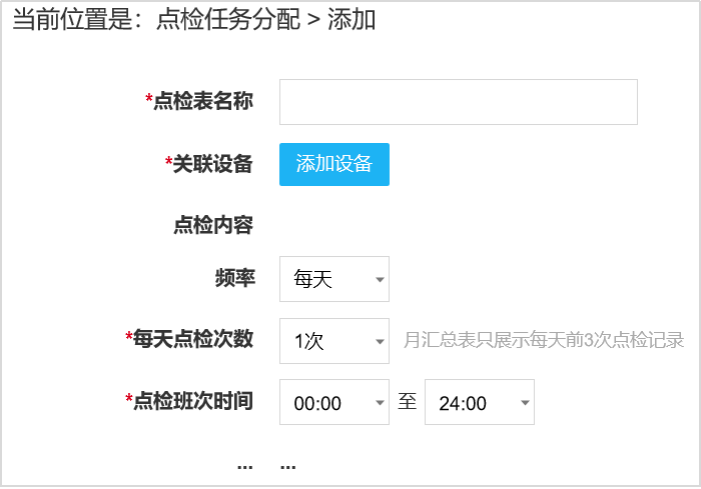
Task: Select the 点检内容 label
Action: coord(213,225)
